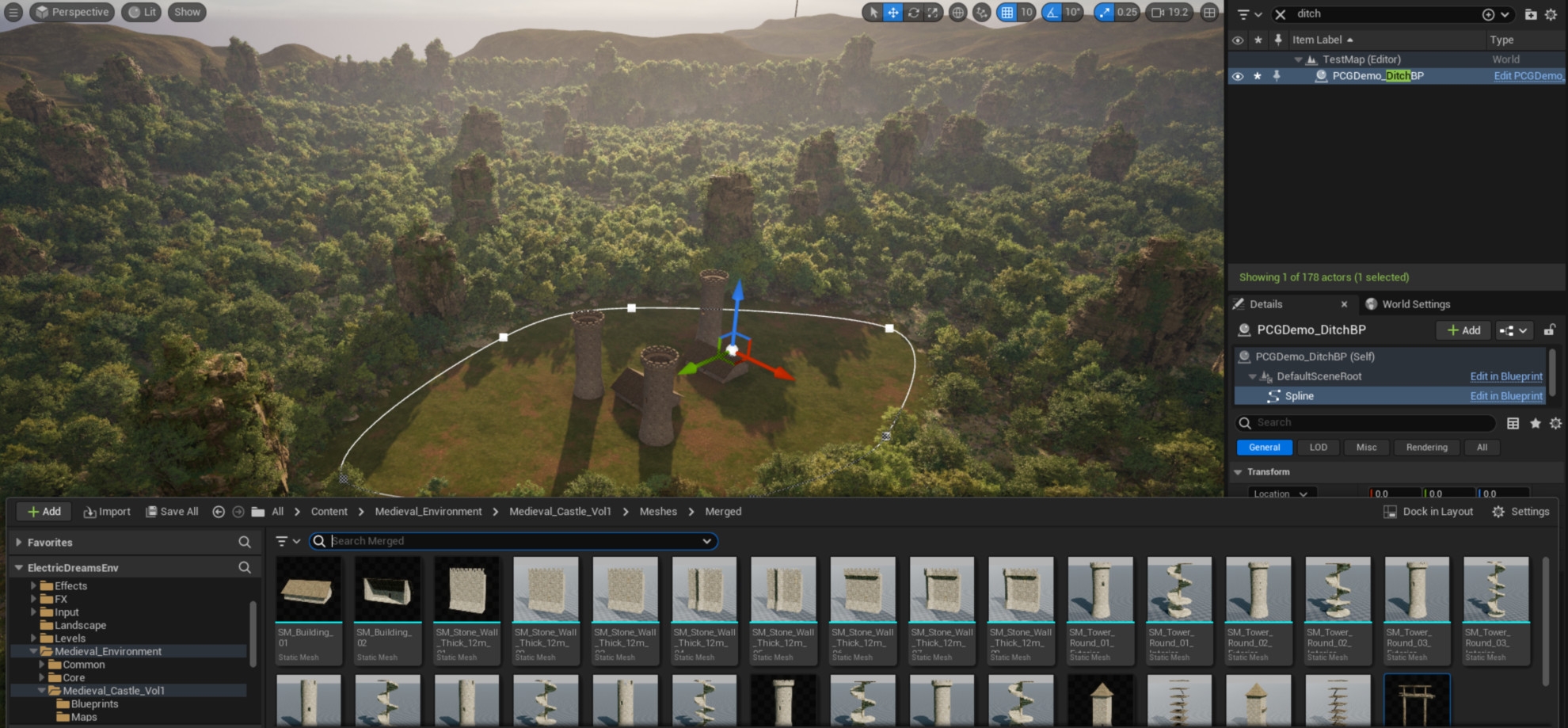Select the Rendering filter tab in Details
Viewport: 1568px width, 728px height.
tap(1426, 448)
